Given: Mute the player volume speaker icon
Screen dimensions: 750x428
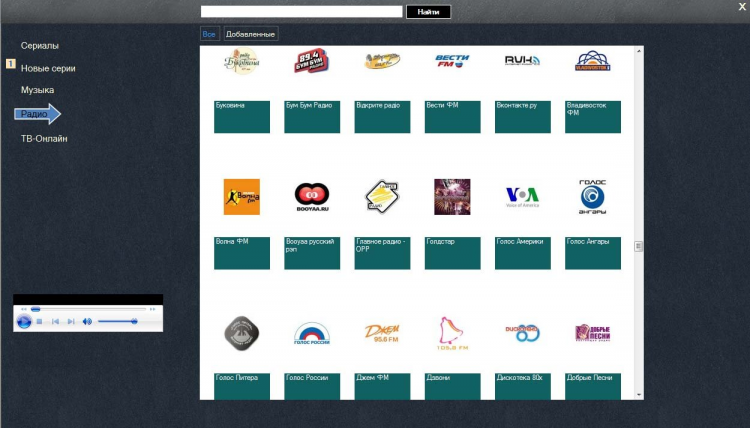Looking at the screenshot, I should coord(87,321).
